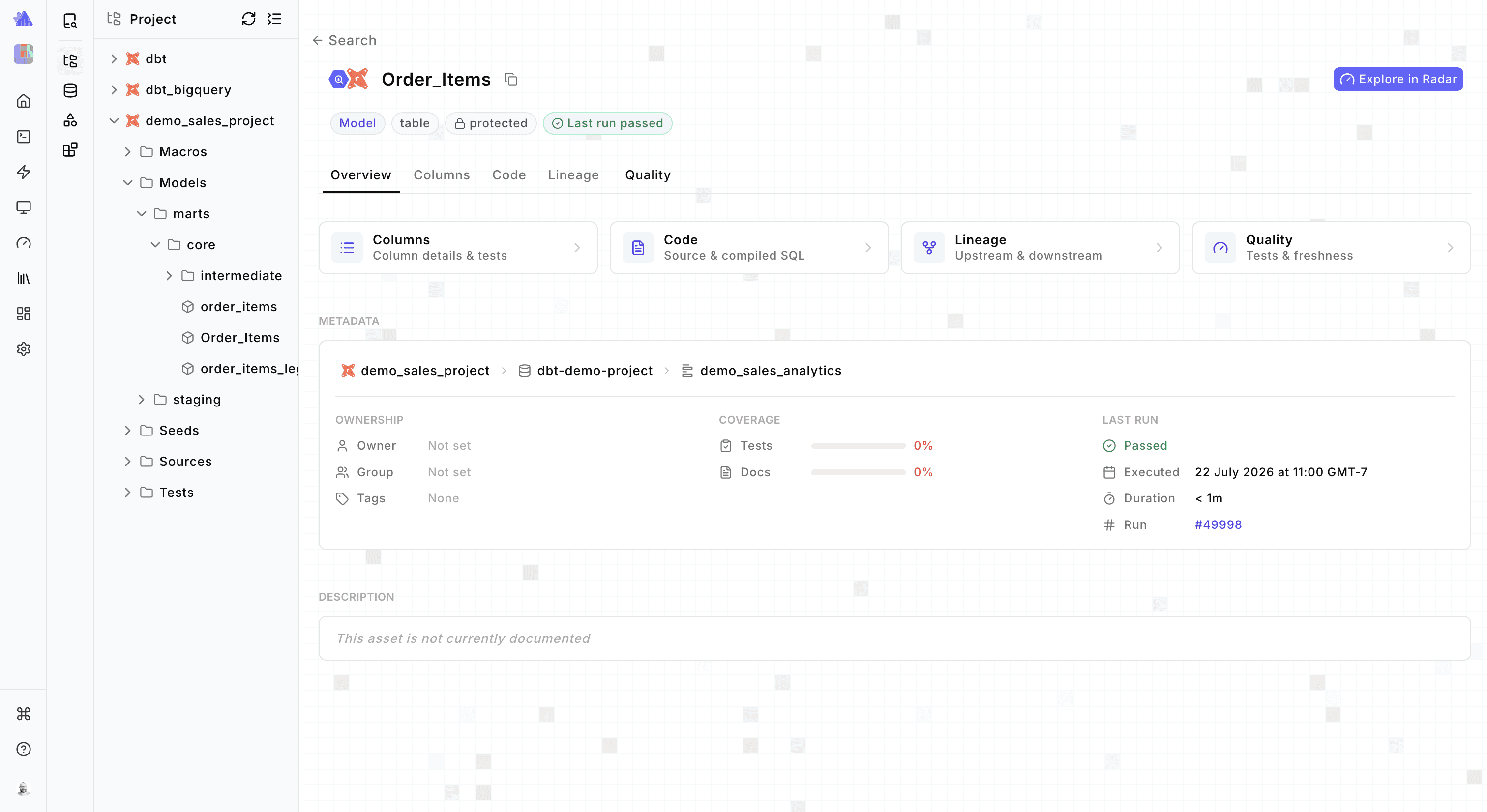This screenshot has width=1487, height=812.
Task: Switch to the Columns tab
Action: point(442,175)
